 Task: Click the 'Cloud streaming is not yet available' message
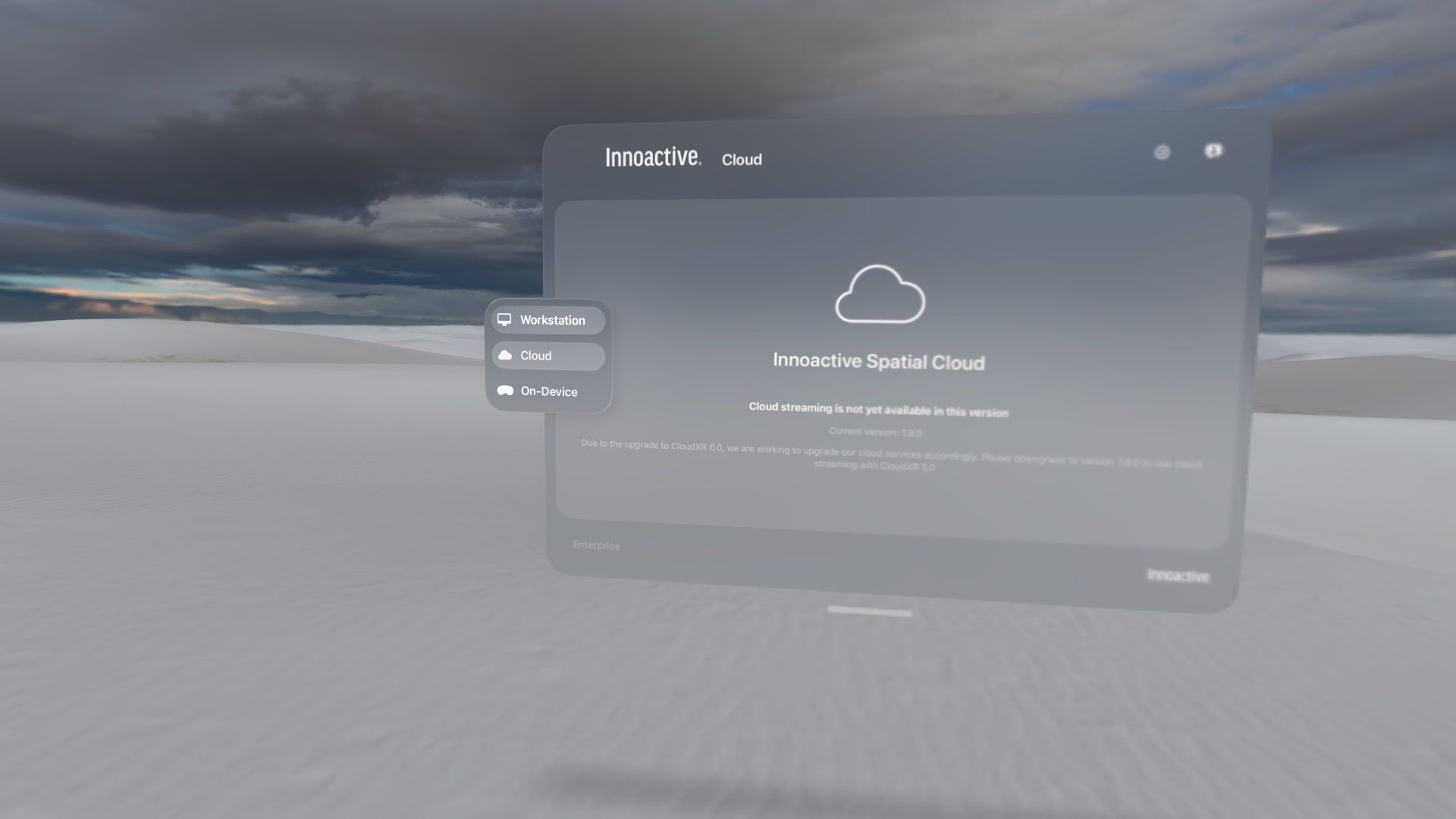click(x=878, y=409)
